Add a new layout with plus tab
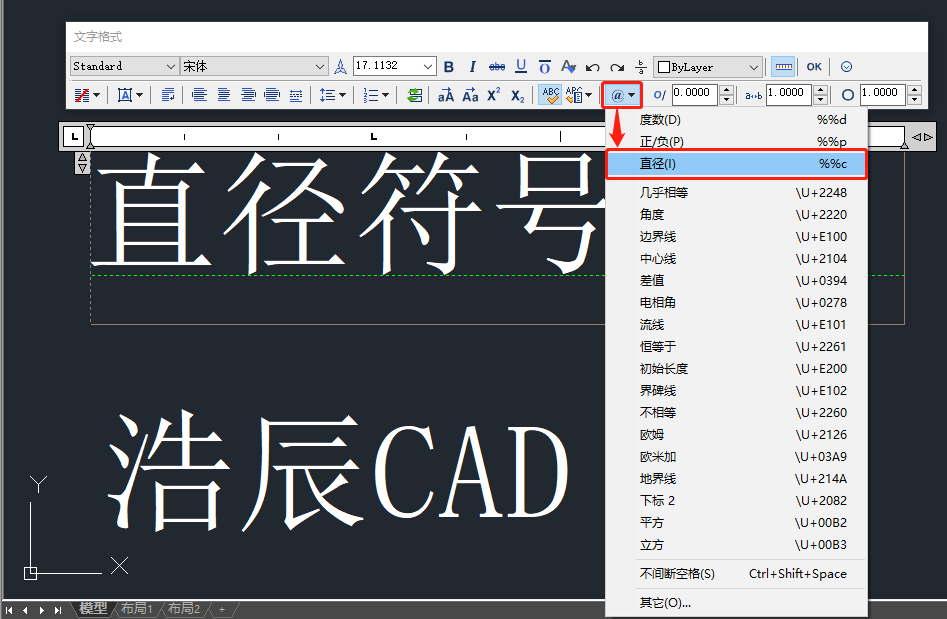 (x=222, y=609)
